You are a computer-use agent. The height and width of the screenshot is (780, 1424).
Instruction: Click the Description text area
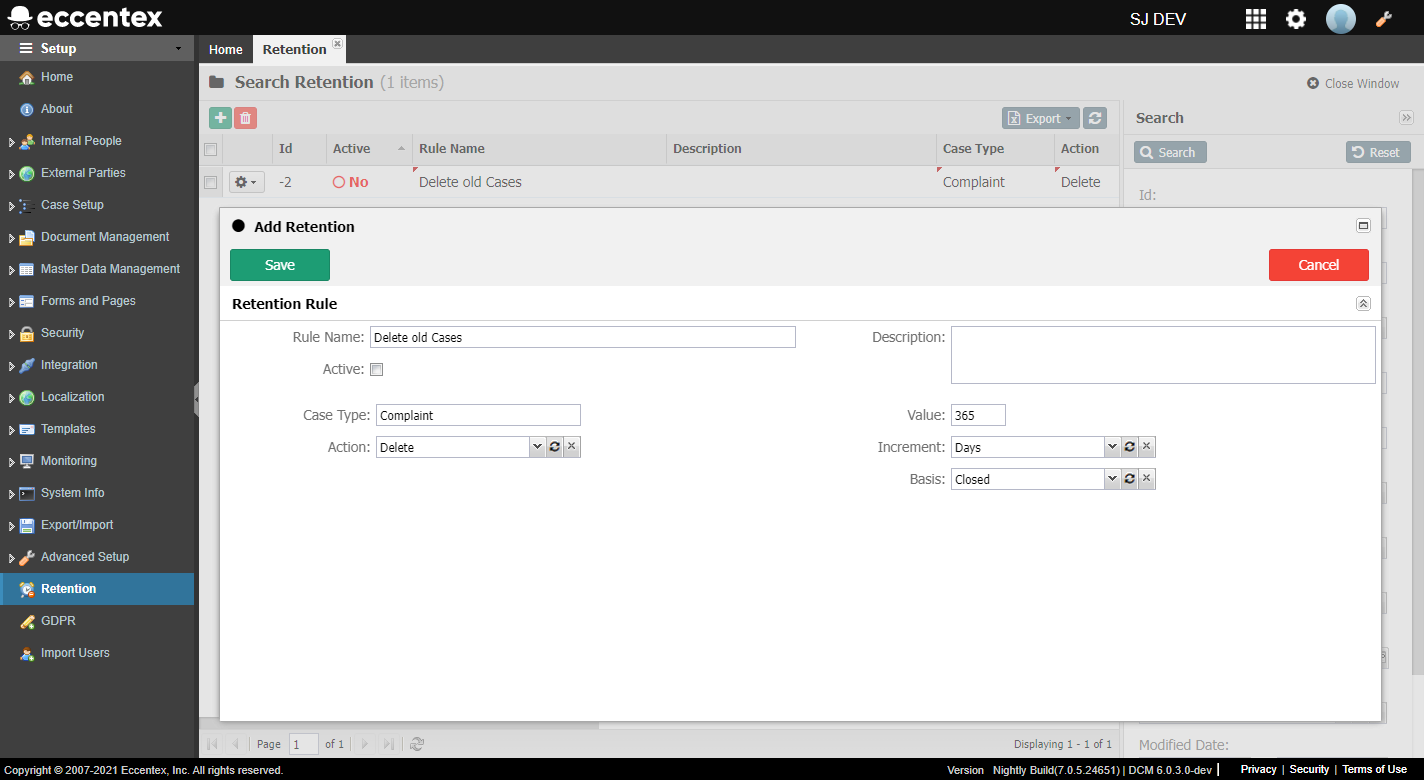1163,355
